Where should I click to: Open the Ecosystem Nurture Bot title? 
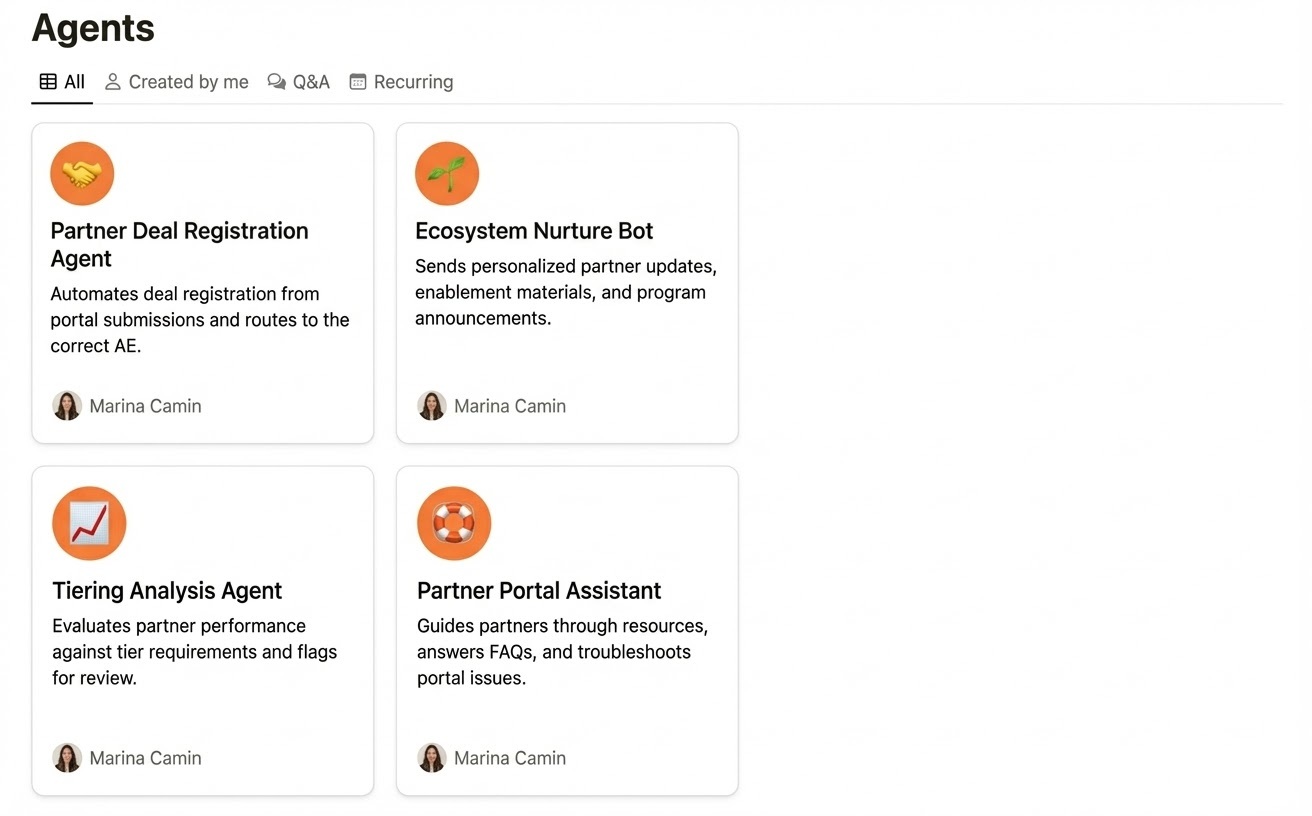534,231
